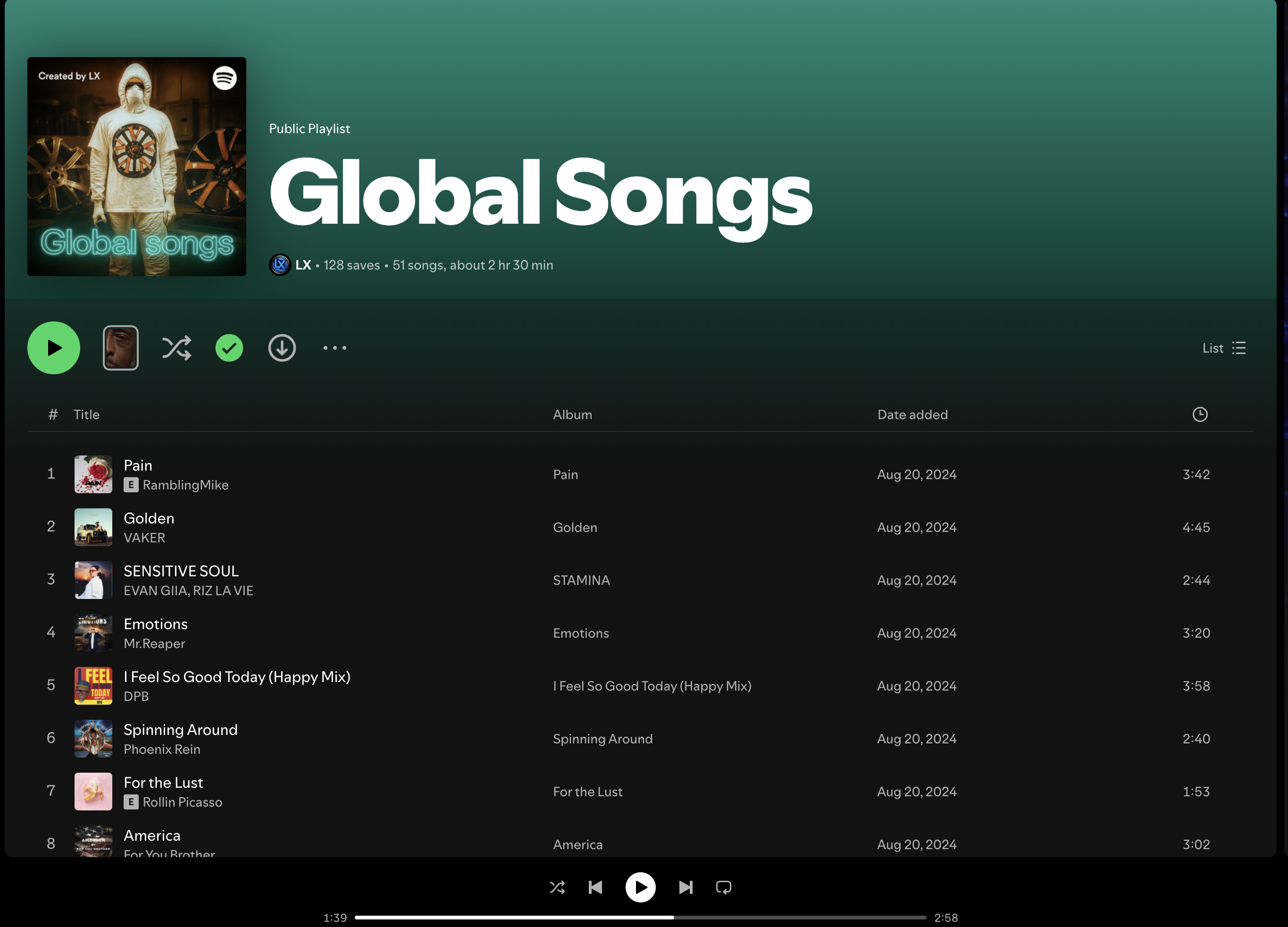The image size is (1288, 927).
Task: Toggle repeat in bottom player bar
Action: 724,887
